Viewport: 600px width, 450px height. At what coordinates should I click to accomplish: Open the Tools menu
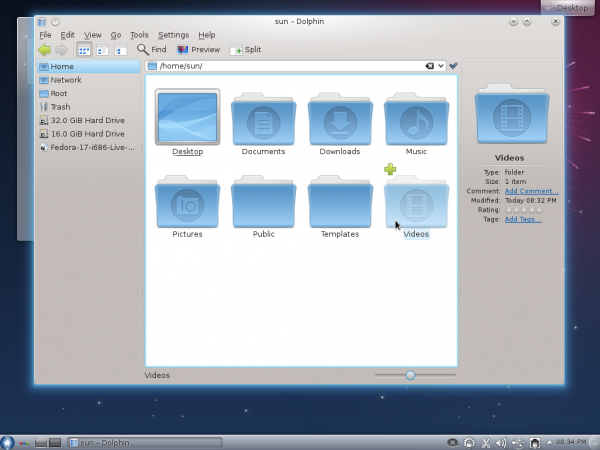click(x=139, y=35)
